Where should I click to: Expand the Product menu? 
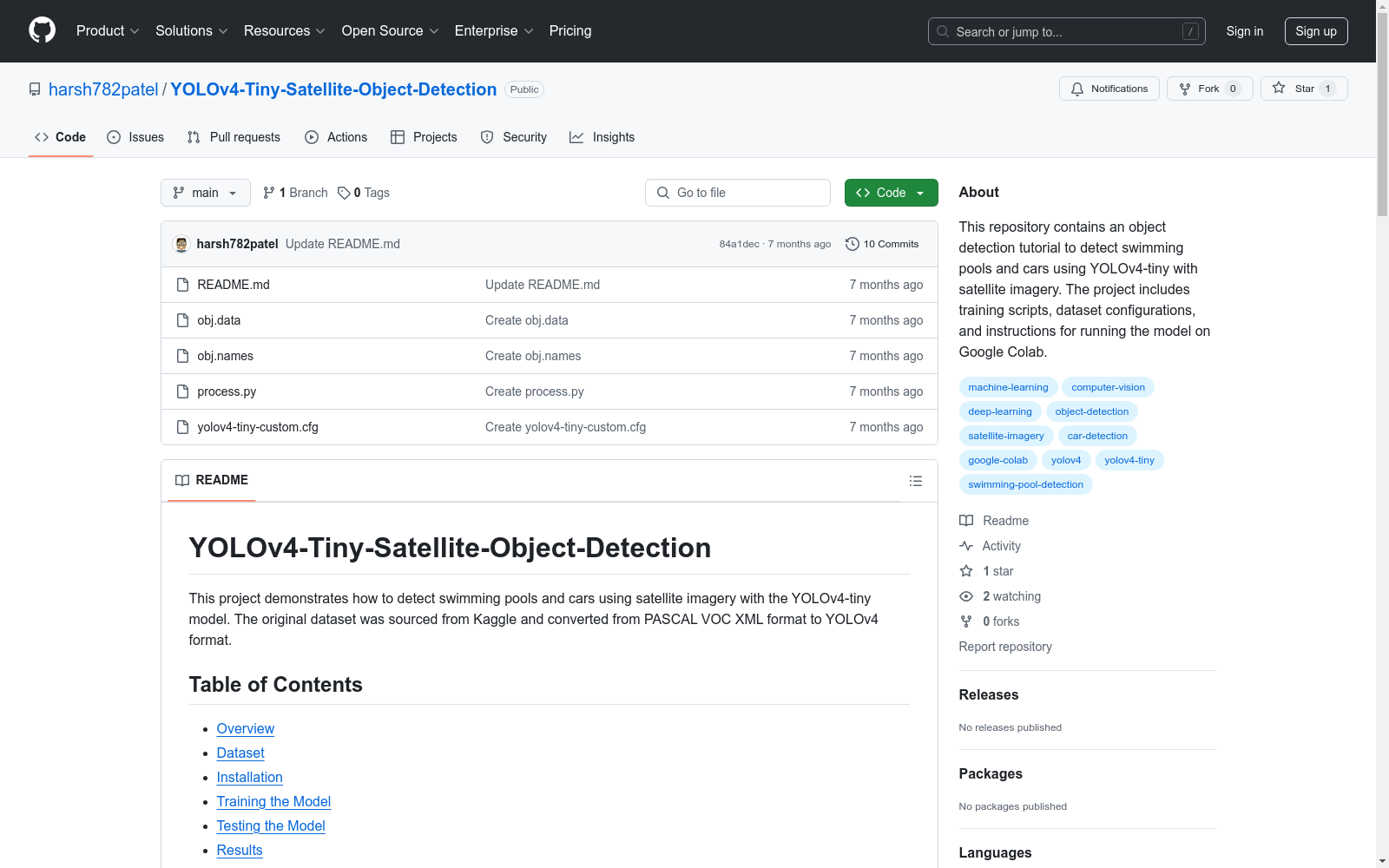(x=108, y=31)
